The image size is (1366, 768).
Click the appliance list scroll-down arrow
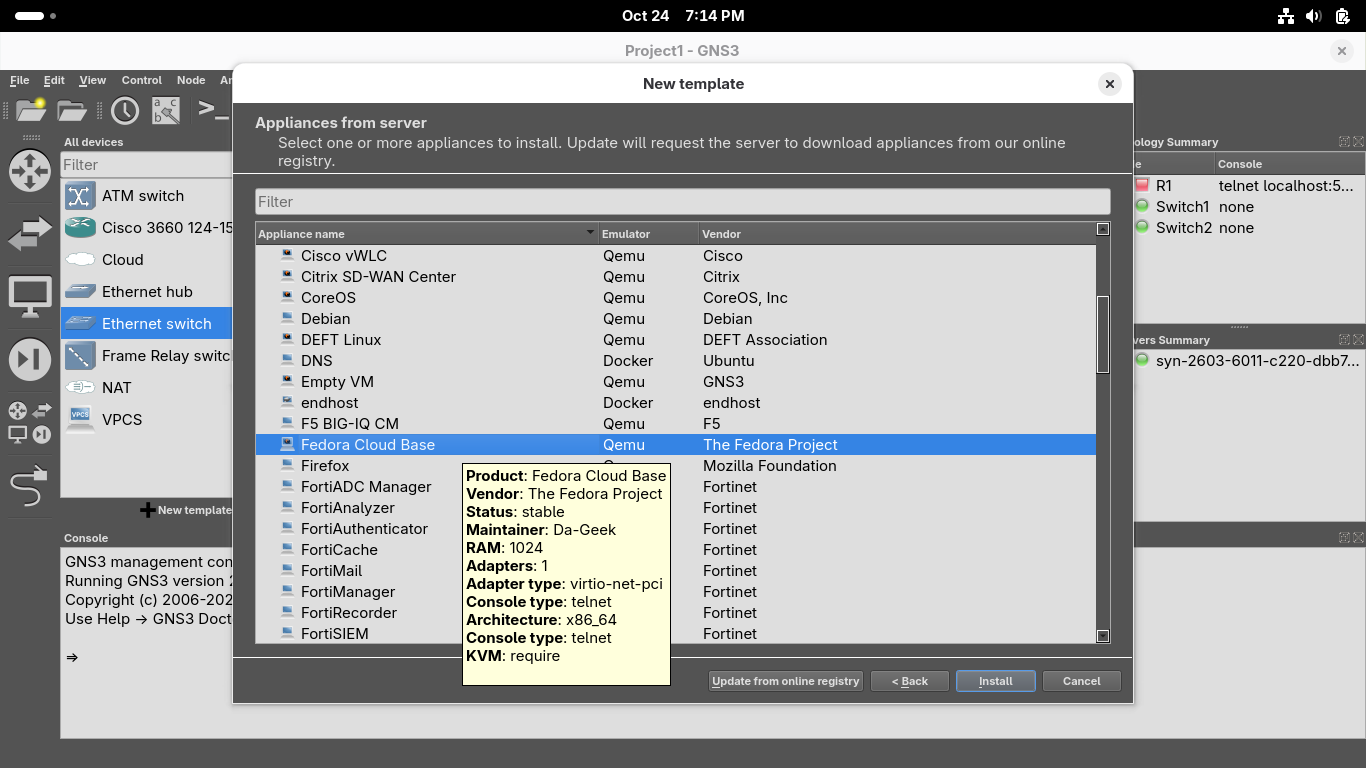click(x=1103, y=636)
